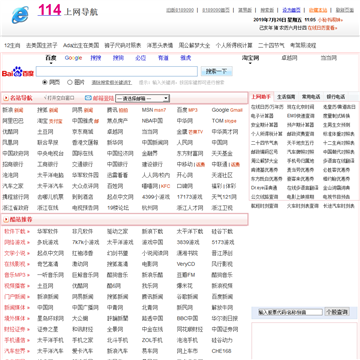Open the 工商银行 link
The height and width of the screenshot is (360, 360).
[x=48, y=164]
